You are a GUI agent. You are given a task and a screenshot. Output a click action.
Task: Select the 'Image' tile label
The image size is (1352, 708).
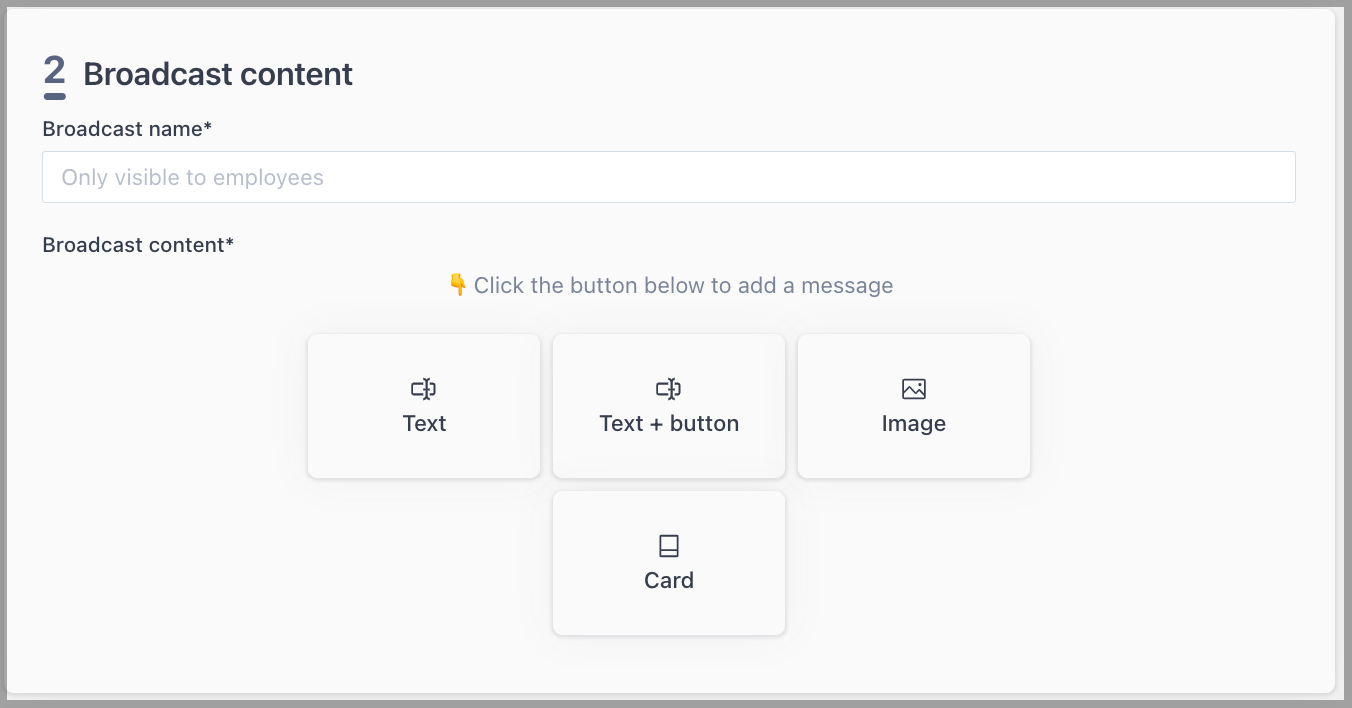[914, 424]
